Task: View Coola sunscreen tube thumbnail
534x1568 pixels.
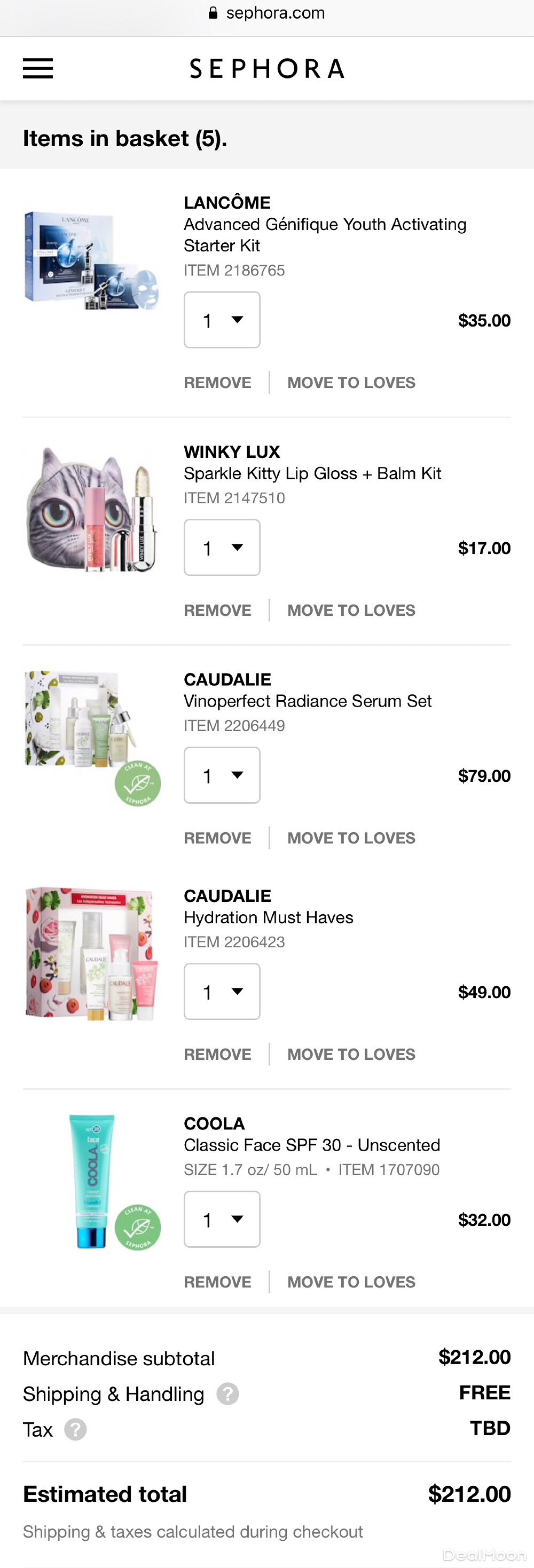Action: (92, 1181)
